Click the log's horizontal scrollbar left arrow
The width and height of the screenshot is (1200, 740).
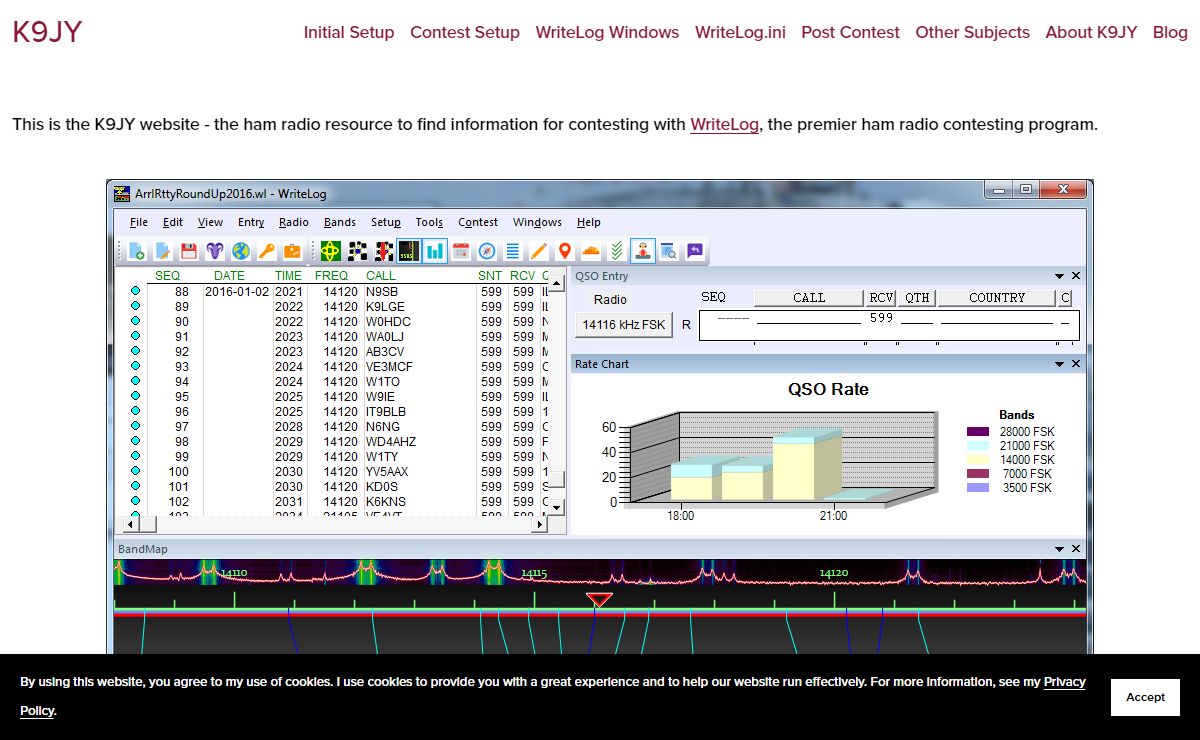tap(130, 524)
